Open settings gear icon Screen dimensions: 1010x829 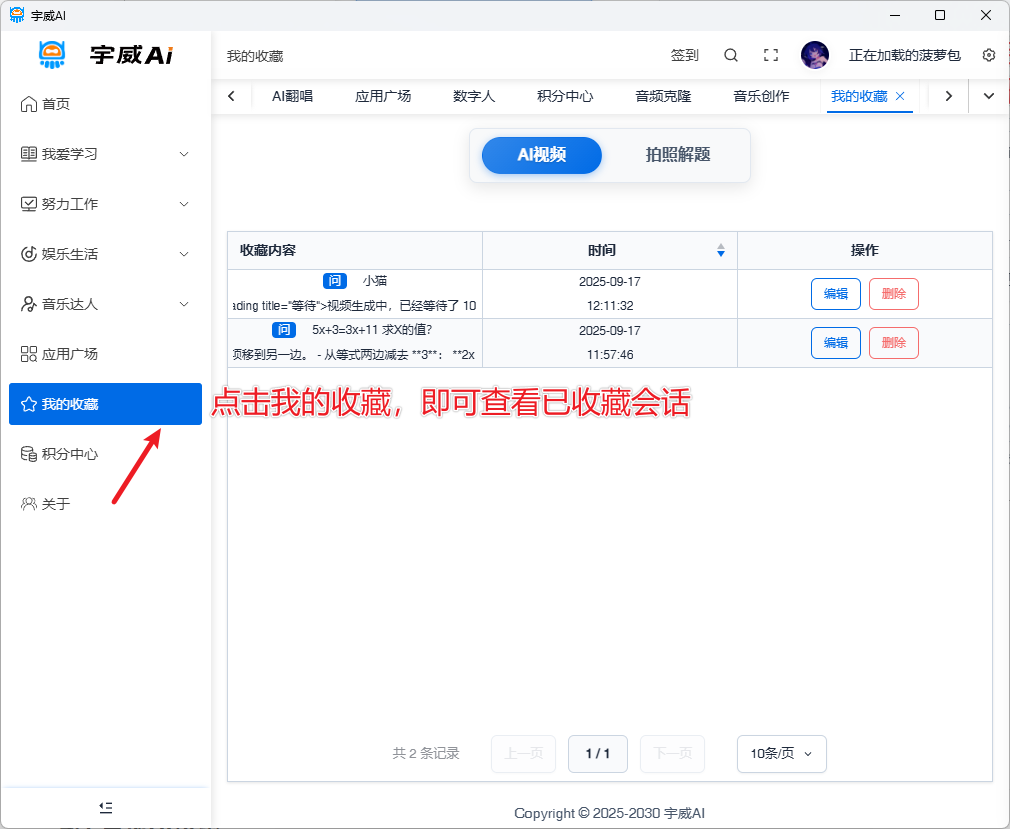[x=989, y=55]
